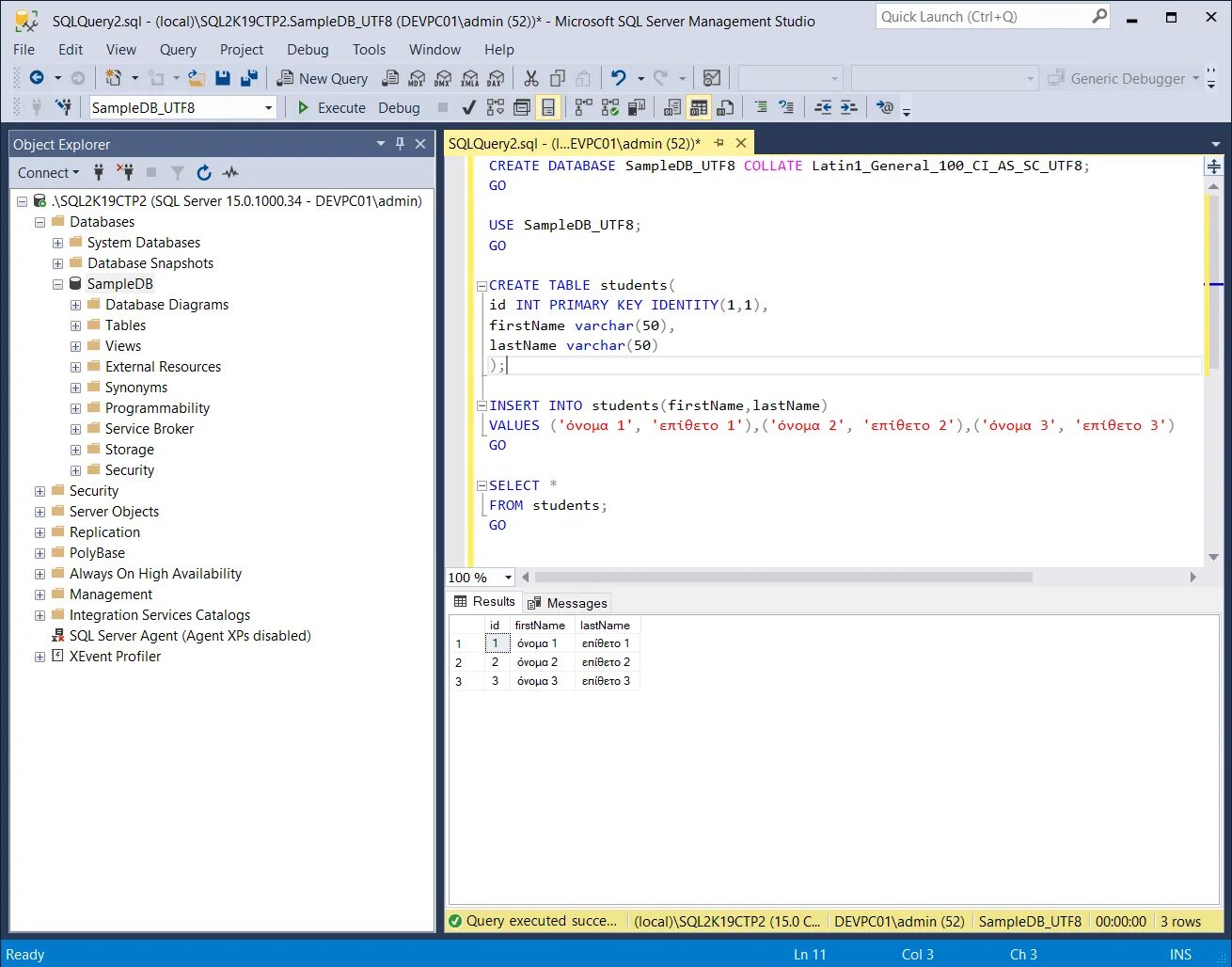Viewport: 1232px width, 967px height.
Task: Click the Parse checkmark icon
Action: pyautogui.click(x=468, y=107)
